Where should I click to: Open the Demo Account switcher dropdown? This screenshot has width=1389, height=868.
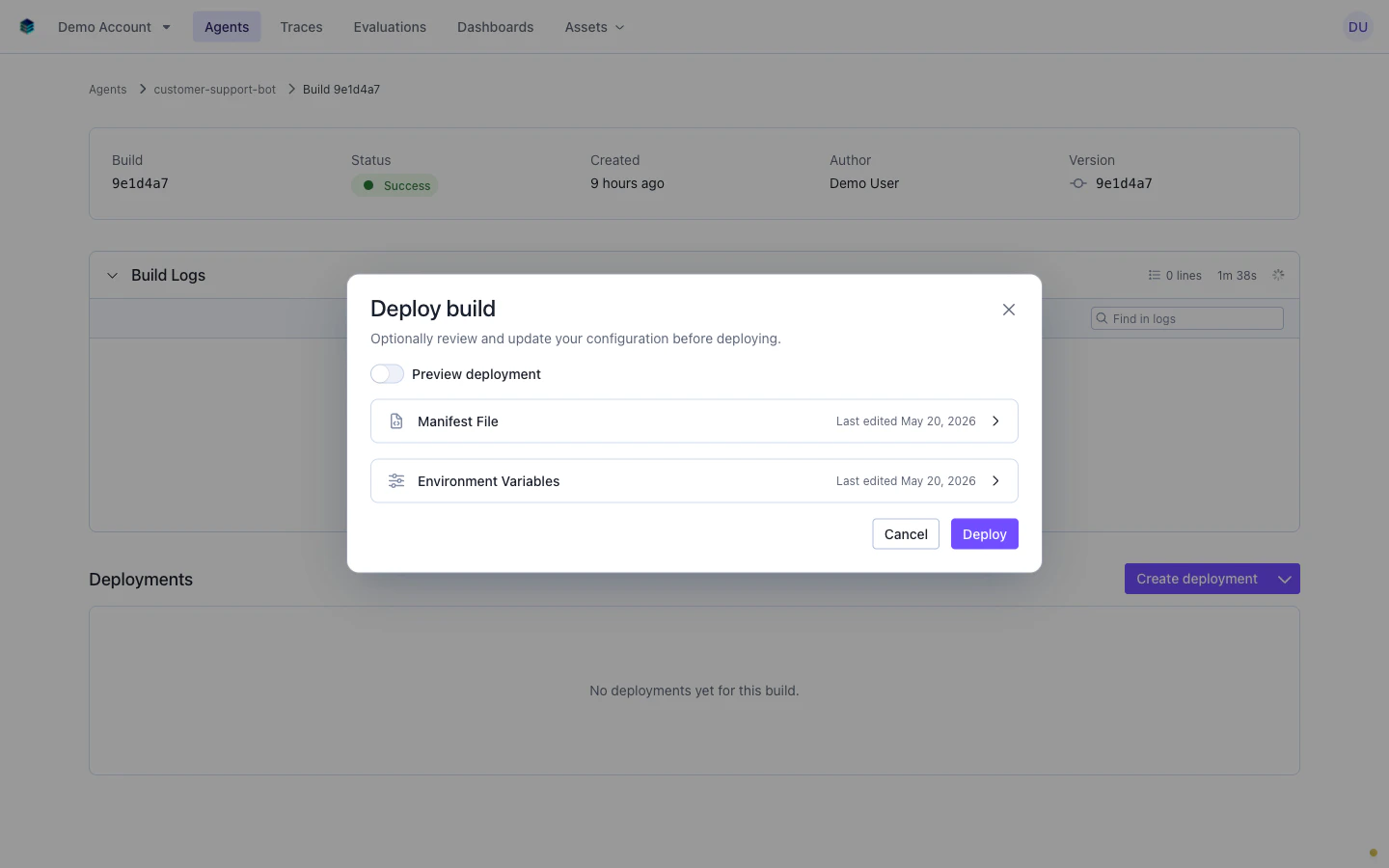114,27
